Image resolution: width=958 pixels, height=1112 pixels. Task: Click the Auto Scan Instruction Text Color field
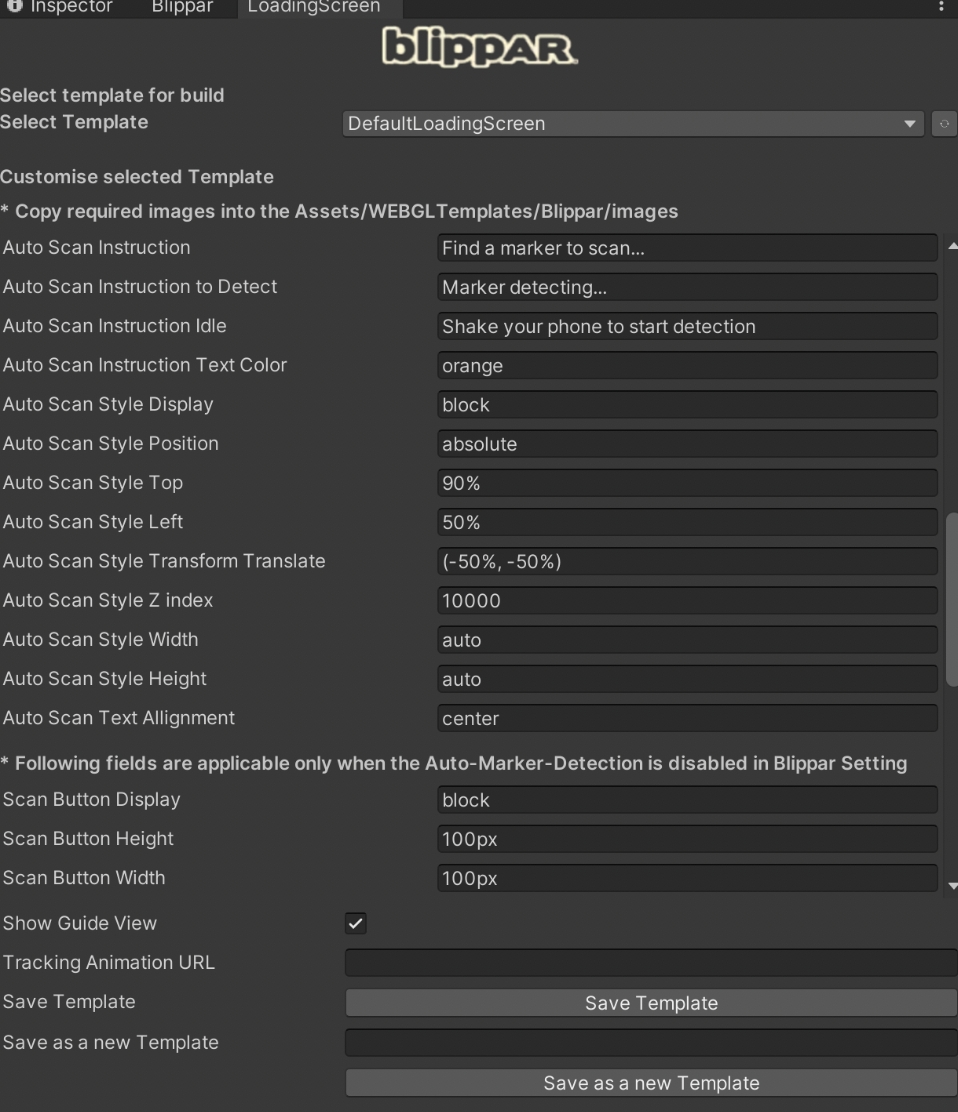[687, 366]
